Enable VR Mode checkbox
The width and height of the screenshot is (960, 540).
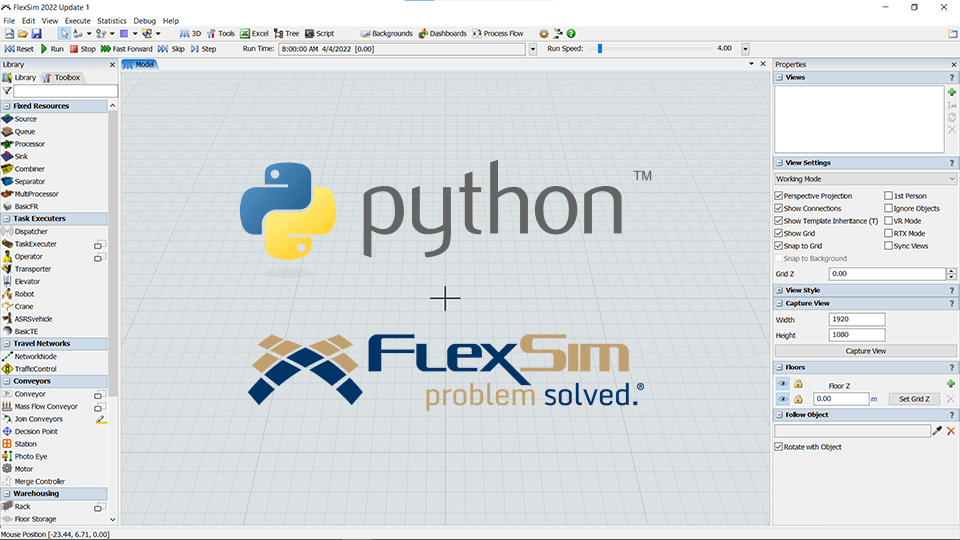[888, 221]
